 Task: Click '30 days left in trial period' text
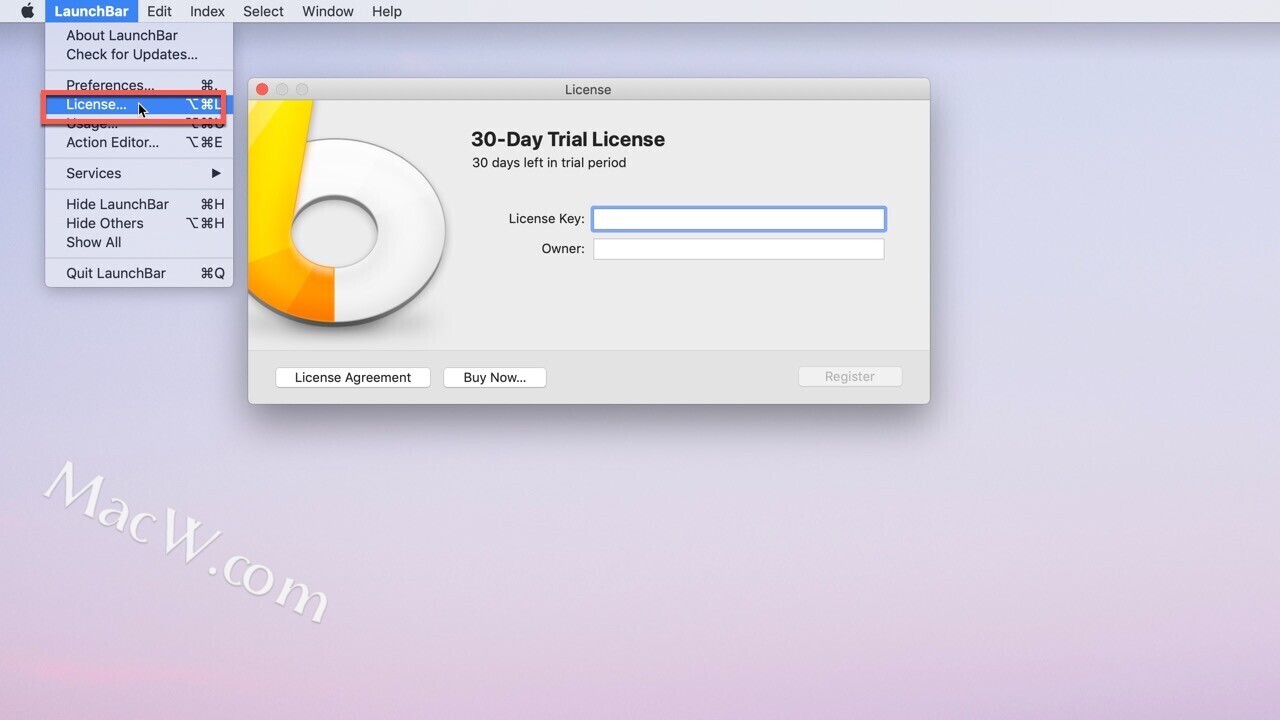point(549,162)
